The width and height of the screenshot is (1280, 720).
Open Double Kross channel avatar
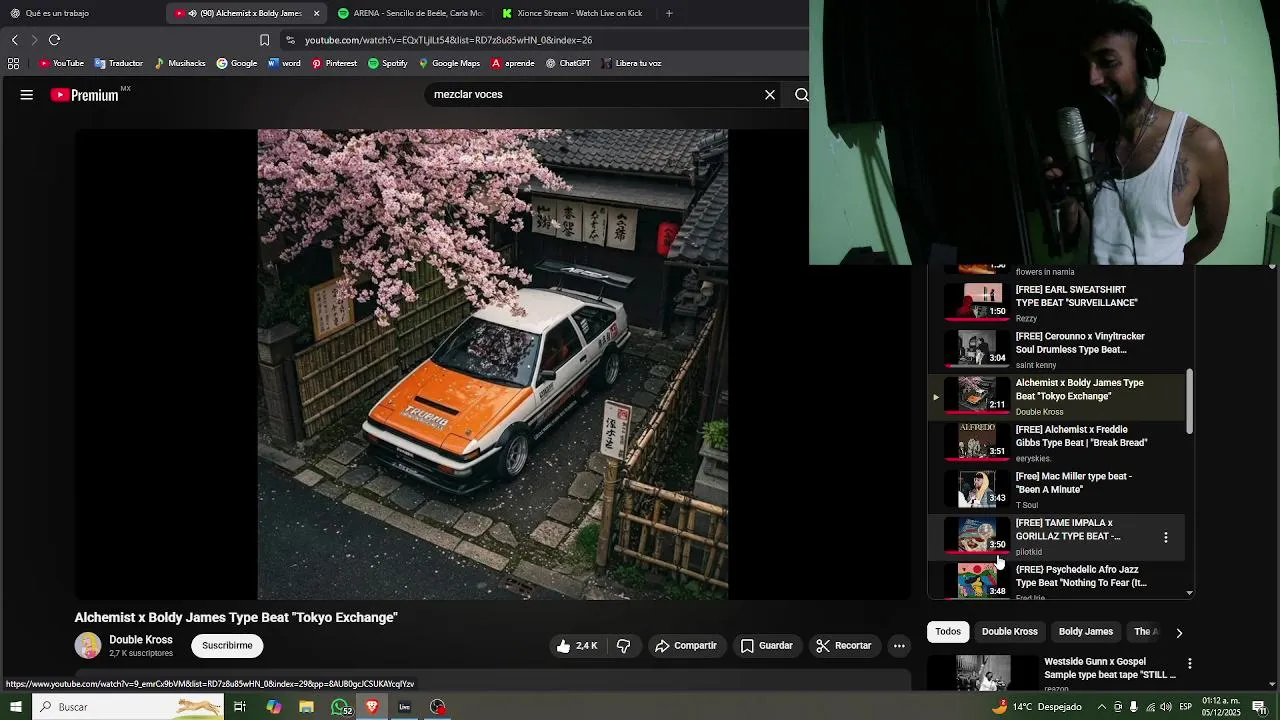(88, 646)
